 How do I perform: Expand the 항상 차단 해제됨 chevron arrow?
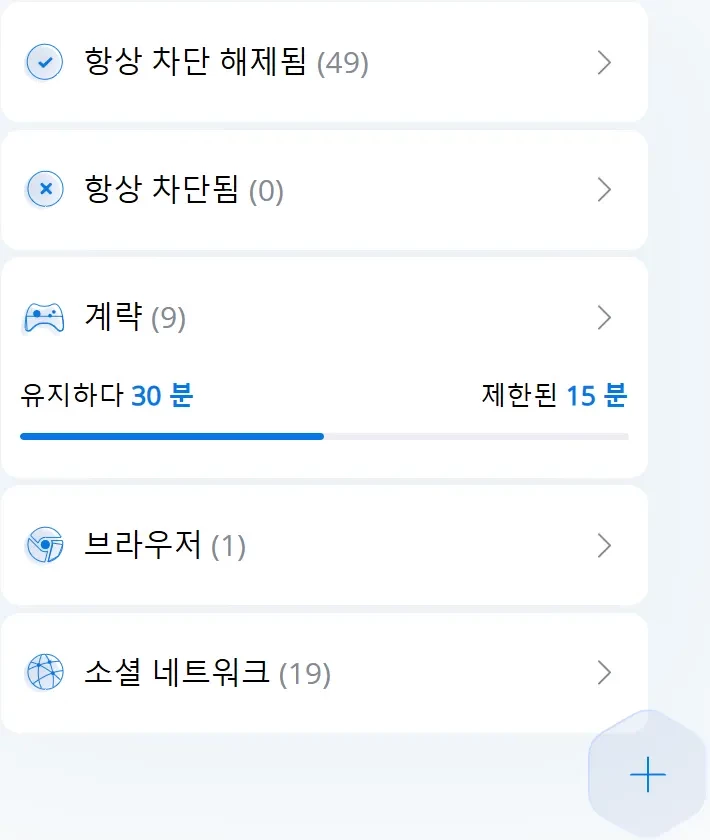click(x=603, y=63)
